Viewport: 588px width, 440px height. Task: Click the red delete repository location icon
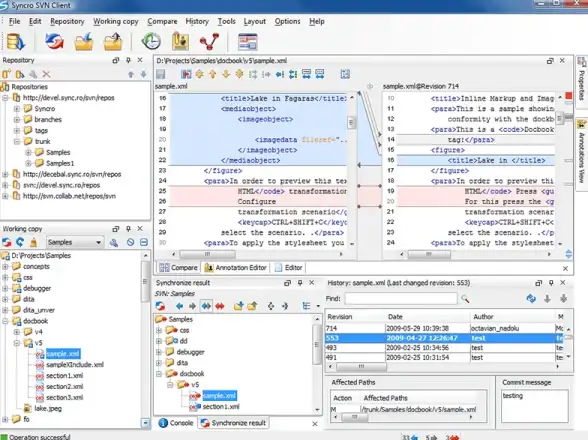coord(46,74)
